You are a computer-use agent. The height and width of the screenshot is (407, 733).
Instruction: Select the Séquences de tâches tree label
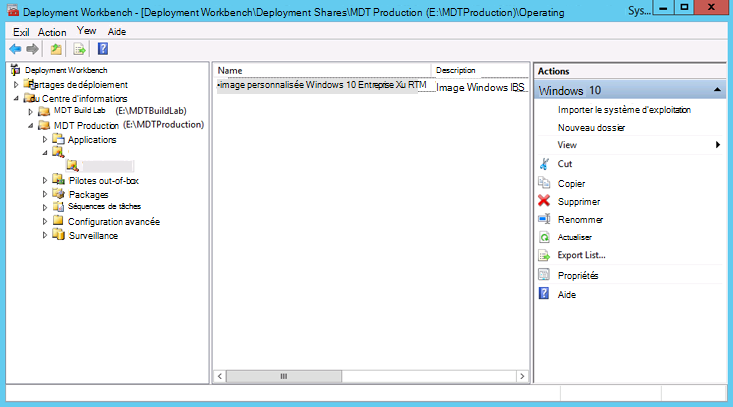(104, 206)
